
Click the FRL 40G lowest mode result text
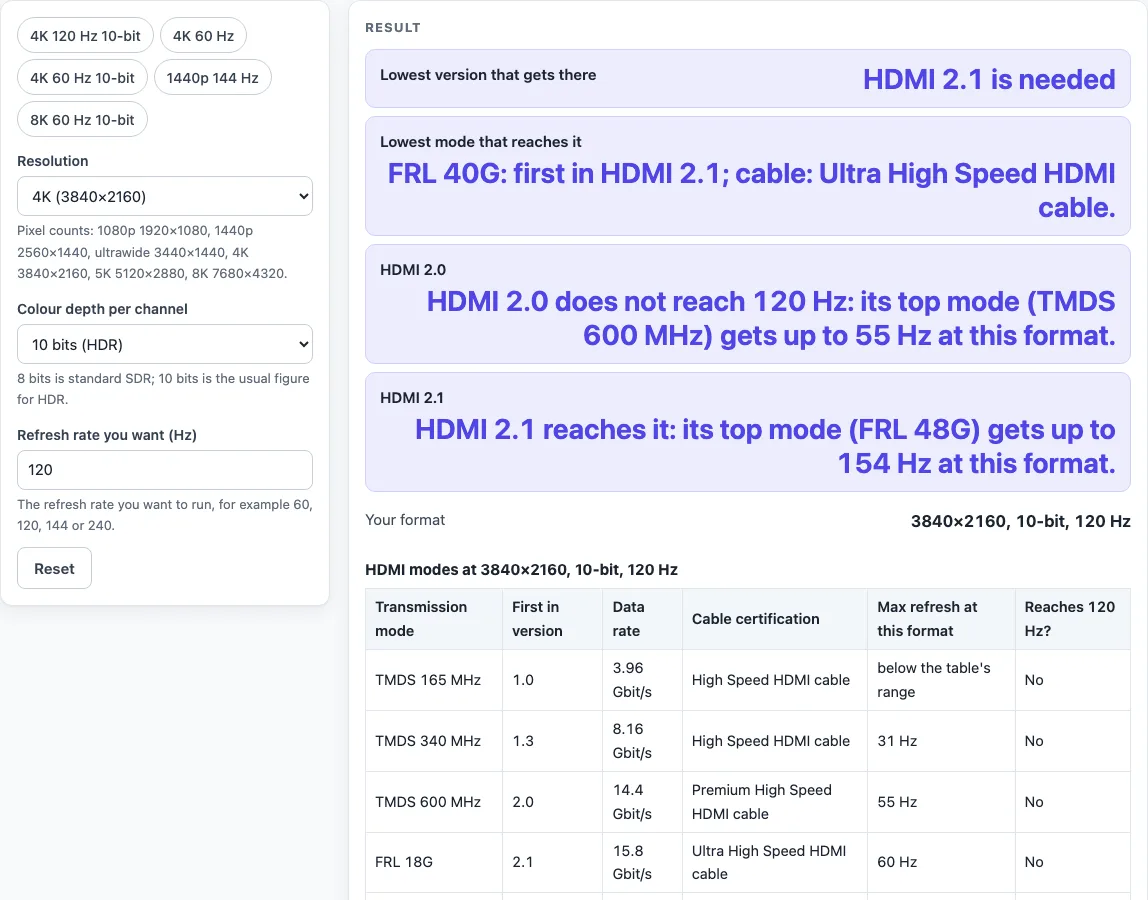[x=751, y=190]
